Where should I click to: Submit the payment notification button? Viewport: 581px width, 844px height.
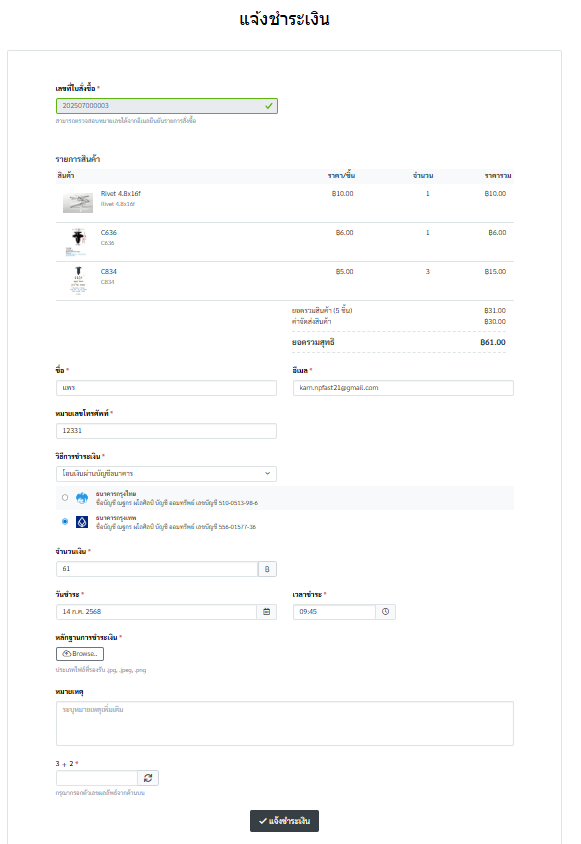coord(284,821)
